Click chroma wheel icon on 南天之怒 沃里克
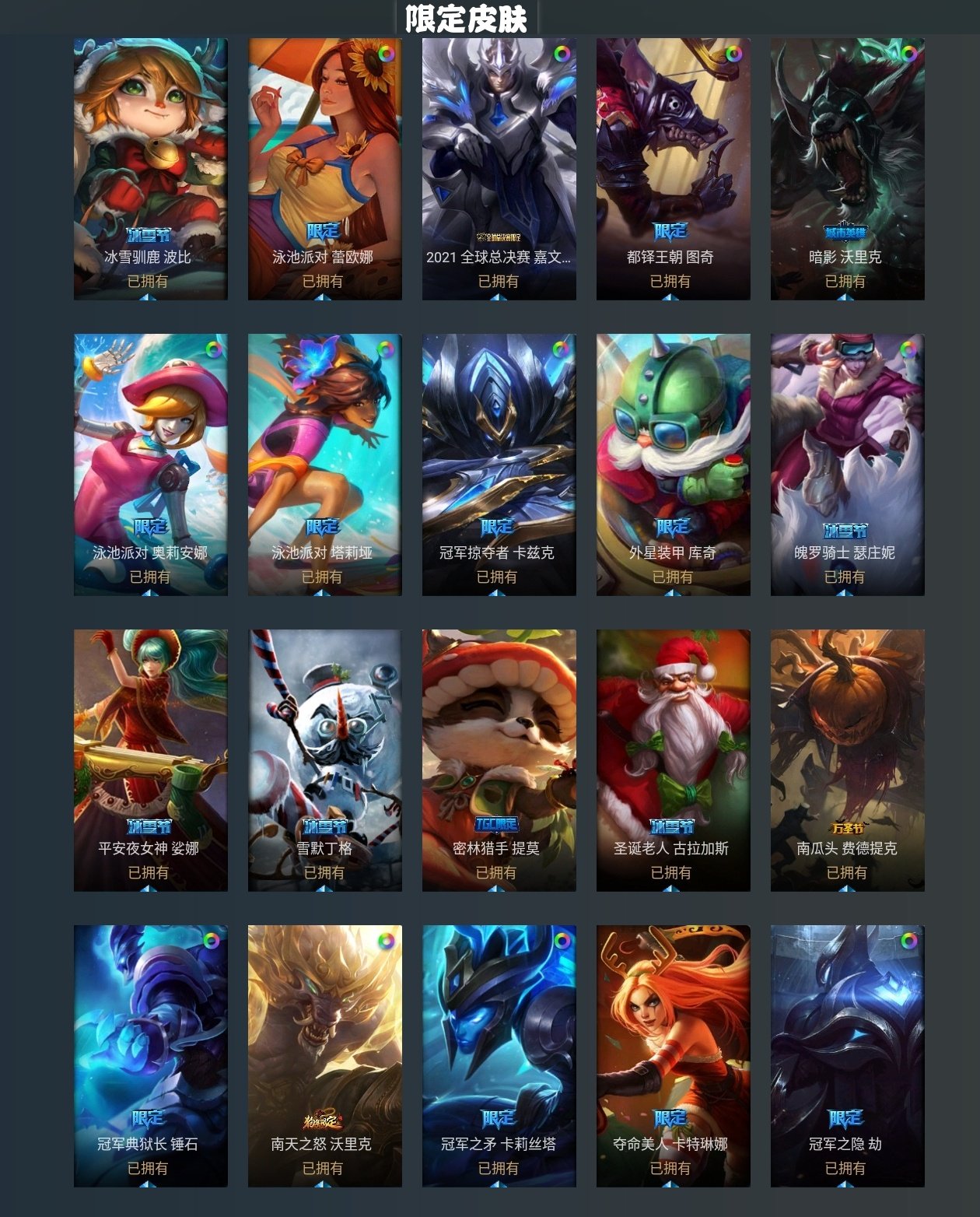 [x=386, y=941]
